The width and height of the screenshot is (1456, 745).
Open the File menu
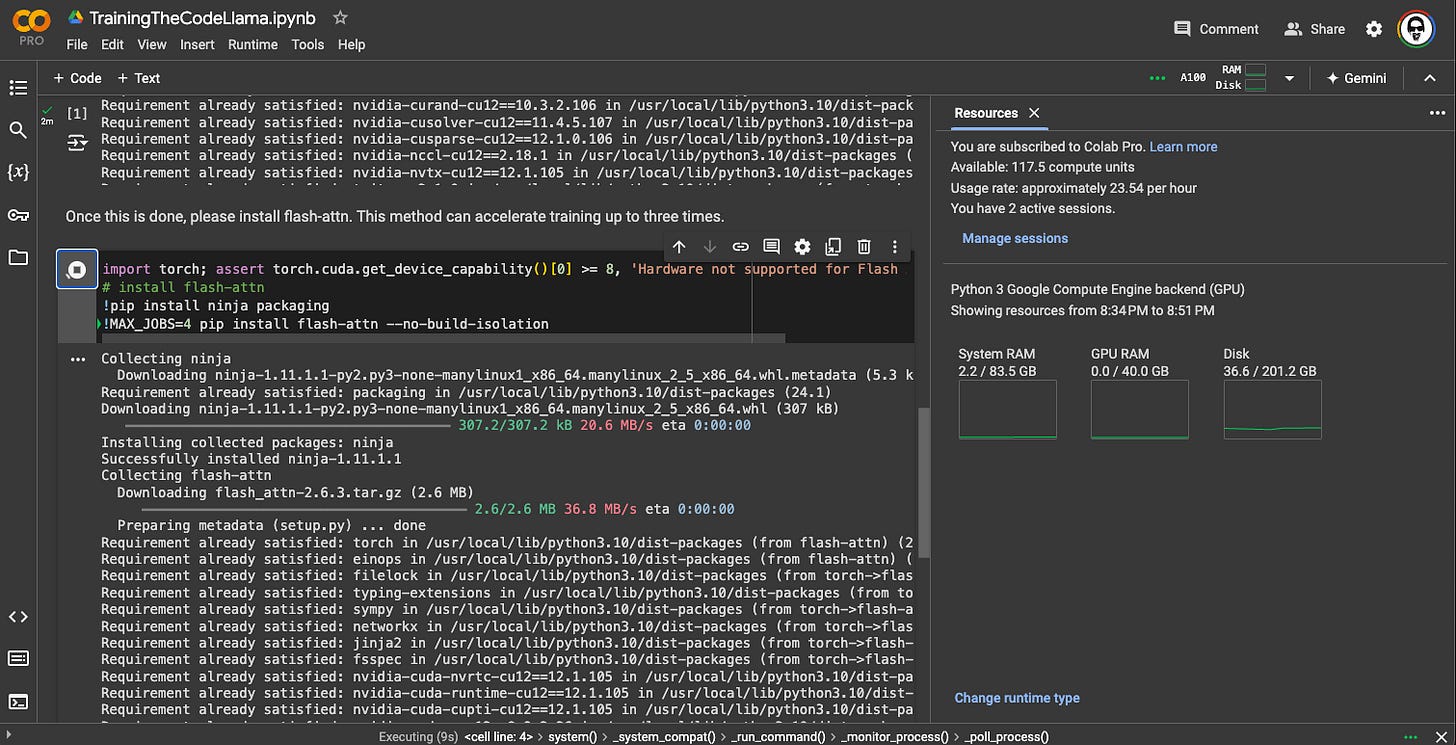click(77, 44)
